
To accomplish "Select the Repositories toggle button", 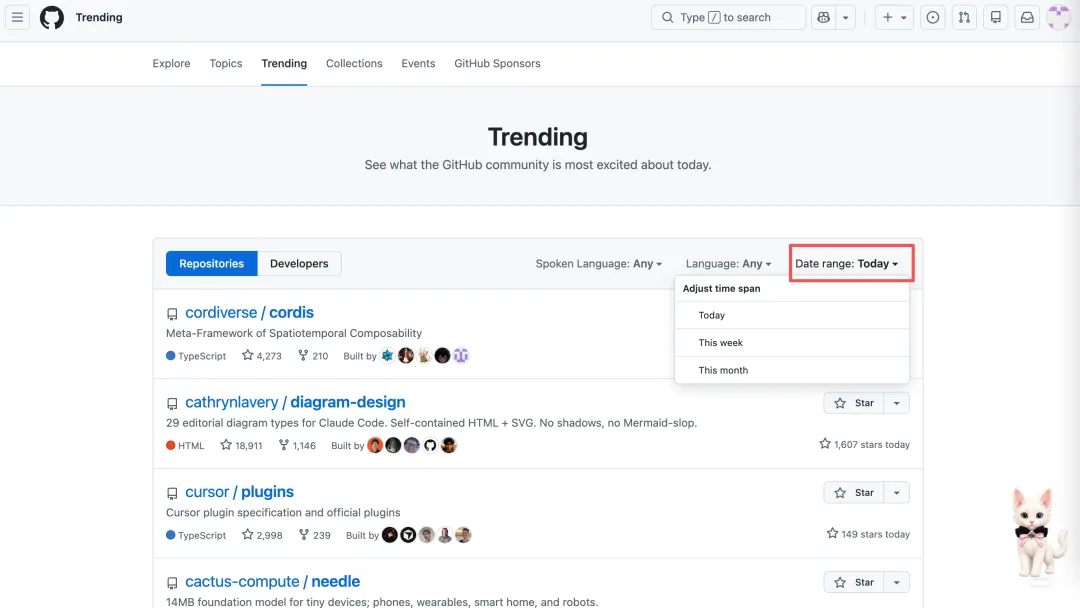I will click(x=211, y=264).
